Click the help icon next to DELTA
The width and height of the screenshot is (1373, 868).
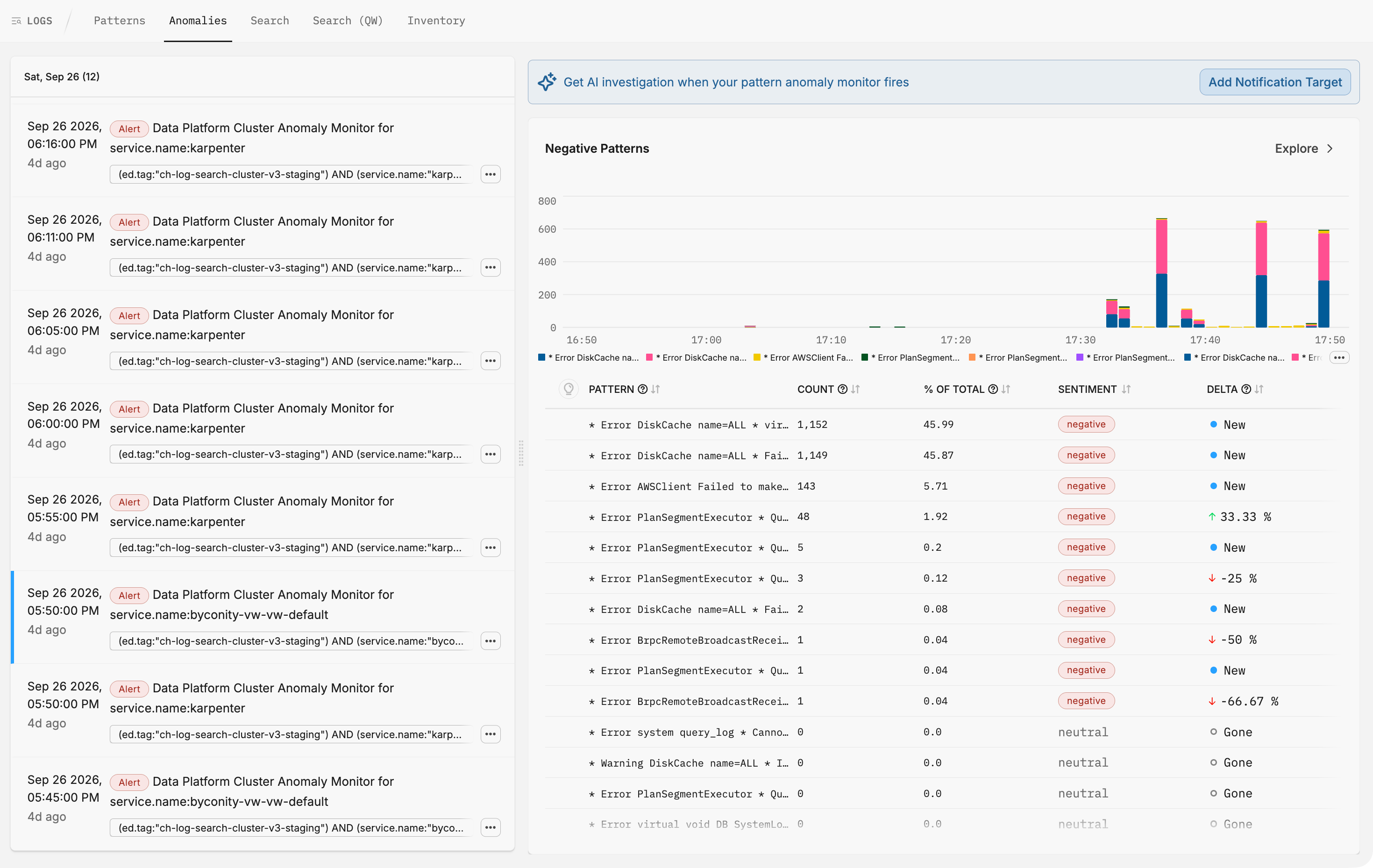point(1246,389)
